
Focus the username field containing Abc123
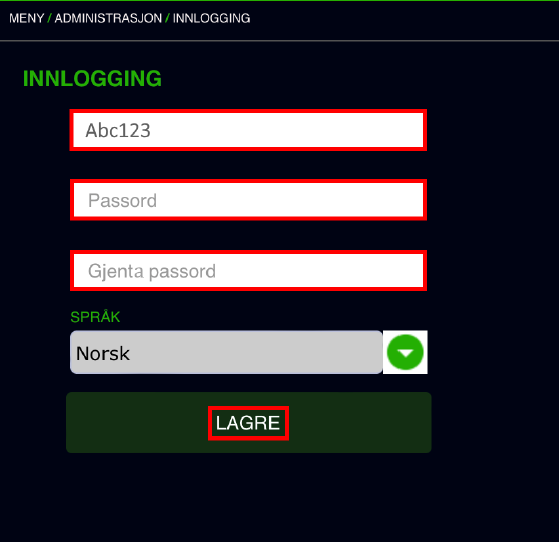[x=248, y=130]
